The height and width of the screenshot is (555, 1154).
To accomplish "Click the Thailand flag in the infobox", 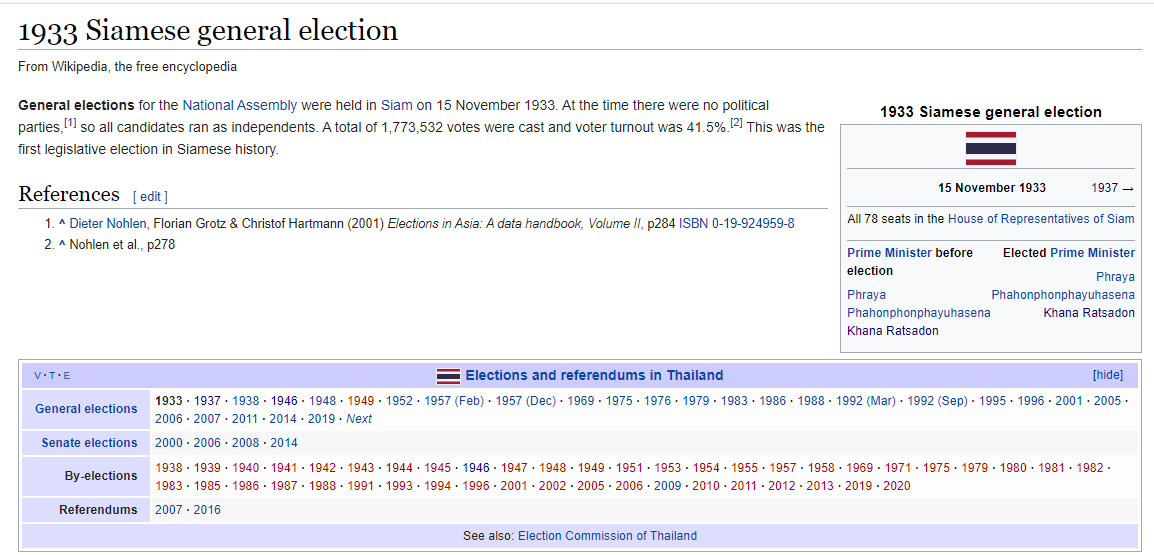I will coord(991,149).
